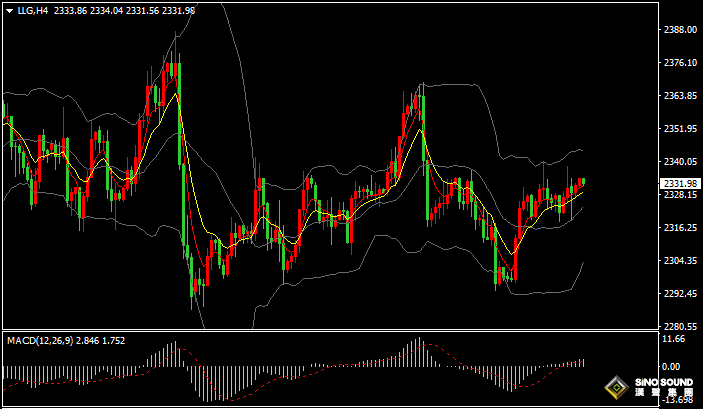Image resolution: width=703 pixels, height=409 pixels.
Task: Click the triangle arrow beside LLG,H4
Action: click(x=8, y=9)
